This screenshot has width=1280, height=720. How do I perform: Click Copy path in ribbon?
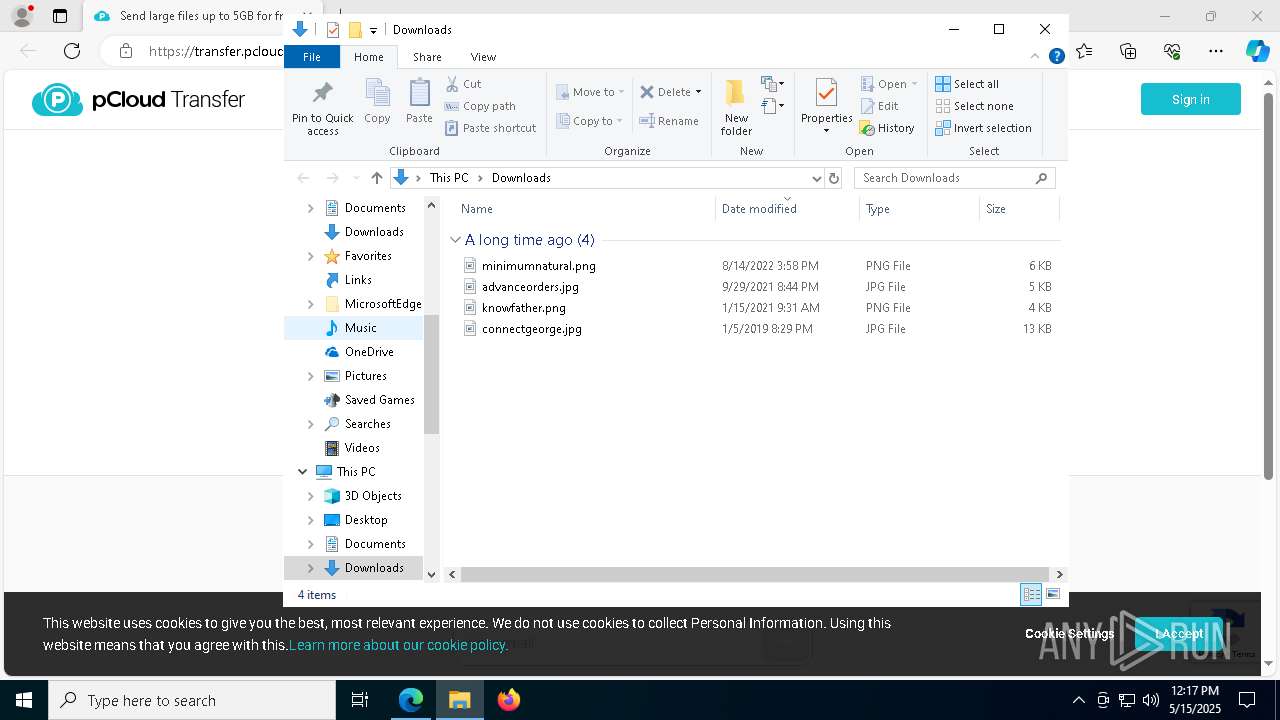tap(480, 106)
